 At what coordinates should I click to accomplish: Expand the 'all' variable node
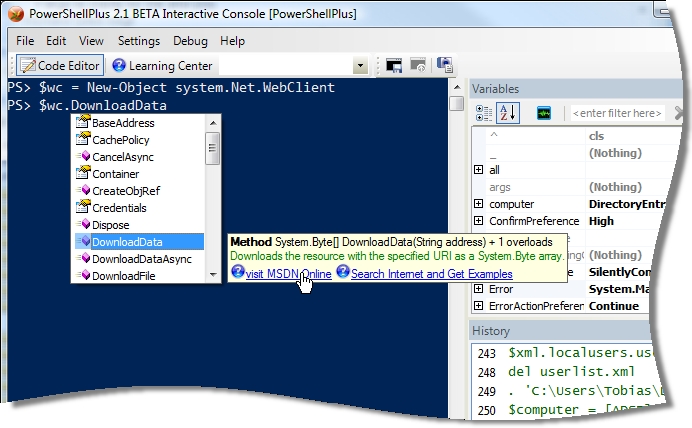click(x=478, y=169)
